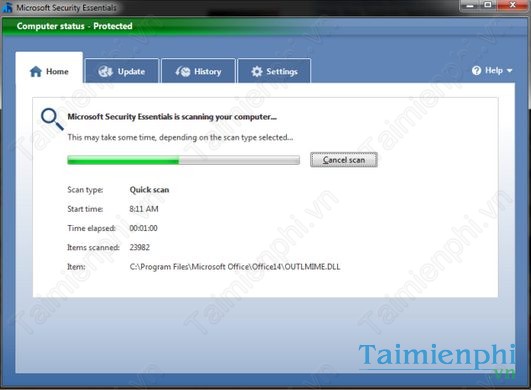This screenshot has height=390, width=531.
Task: Cancel the running scan
Action: (344, 160)
